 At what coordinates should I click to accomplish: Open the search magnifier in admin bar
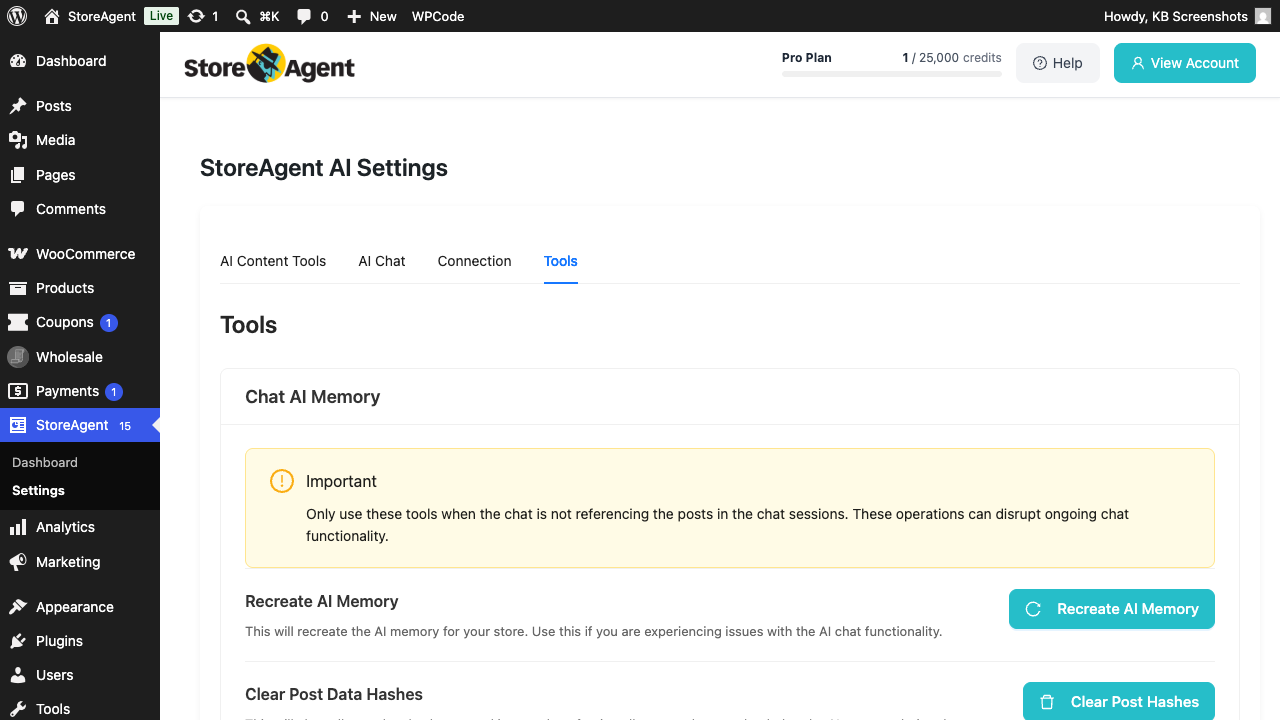[x=243, y=16]
